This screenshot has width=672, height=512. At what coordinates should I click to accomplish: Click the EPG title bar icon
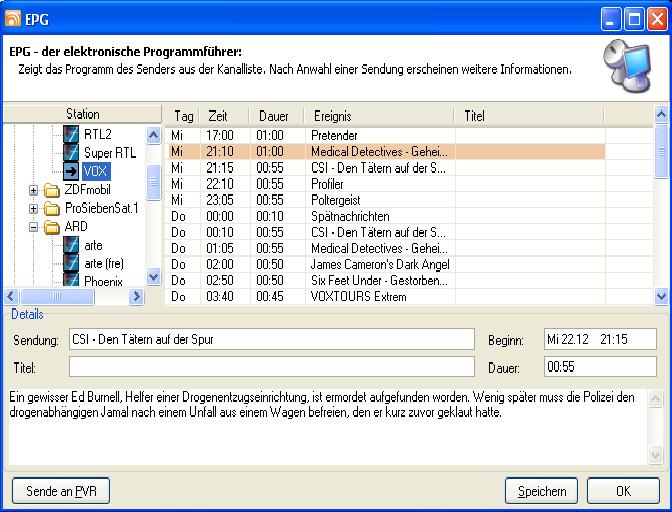tap(12, 18)
